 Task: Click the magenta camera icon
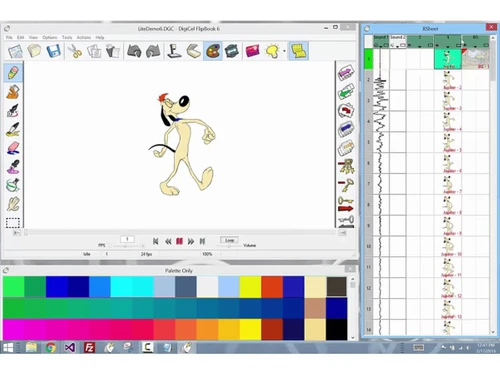[252, 51]
